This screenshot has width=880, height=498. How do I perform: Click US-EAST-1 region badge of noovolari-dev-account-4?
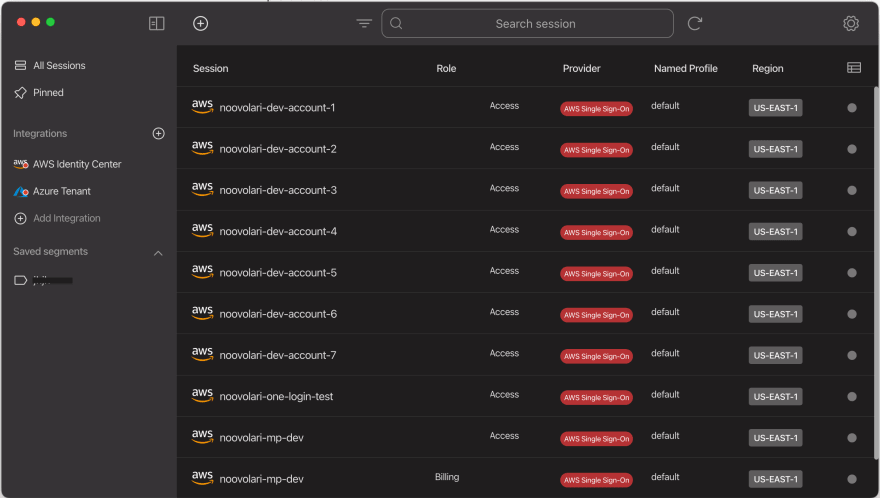(x=775, y=231)
